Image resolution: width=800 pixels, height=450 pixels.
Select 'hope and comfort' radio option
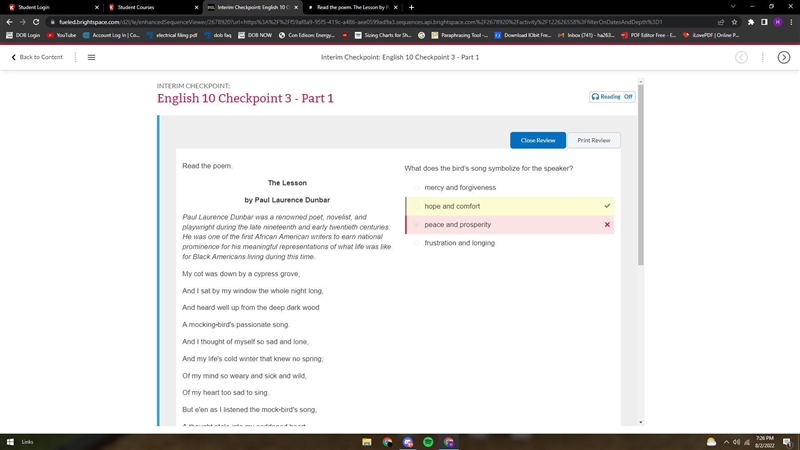pyautogui.click(x=416, y=206)
